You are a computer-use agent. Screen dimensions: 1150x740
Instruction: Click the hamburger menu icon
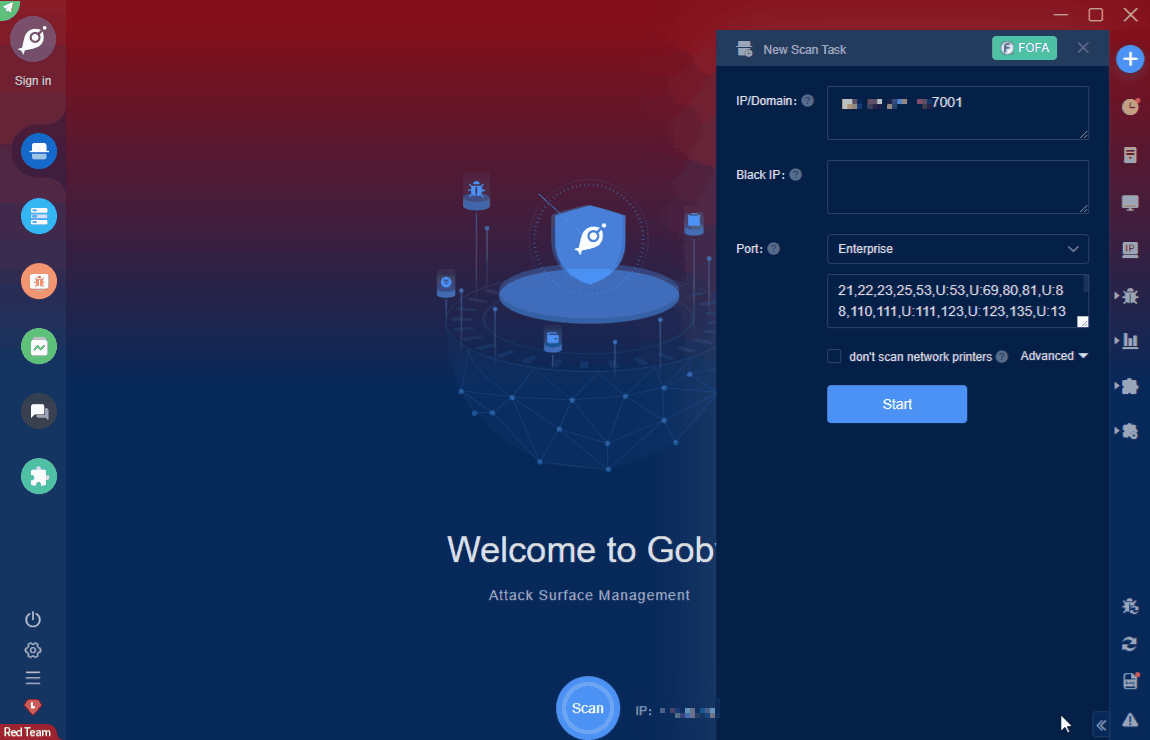tap(33, 678)
